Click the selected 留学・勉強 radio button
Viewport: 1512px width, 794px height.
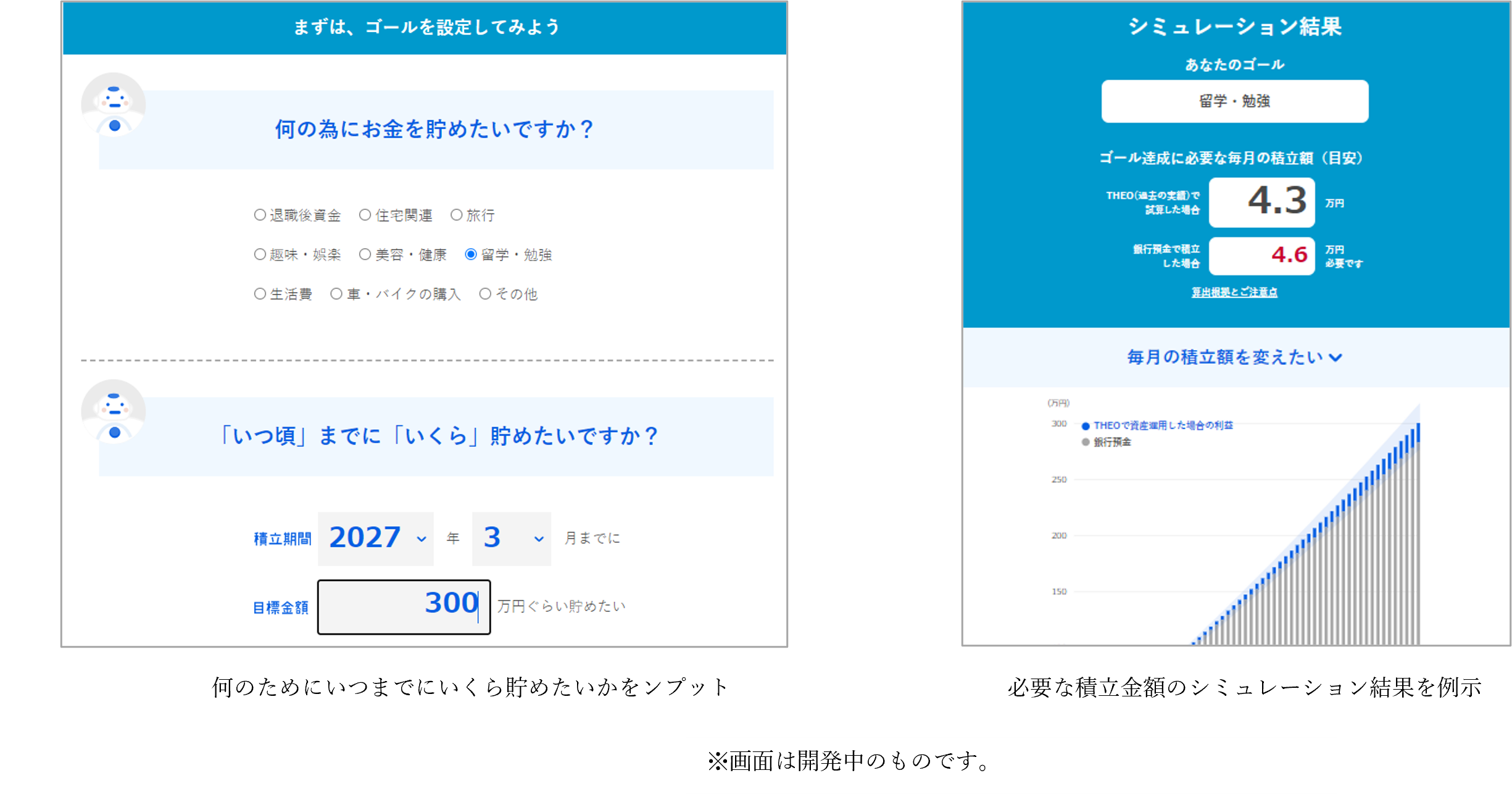(x=471, y=254)
